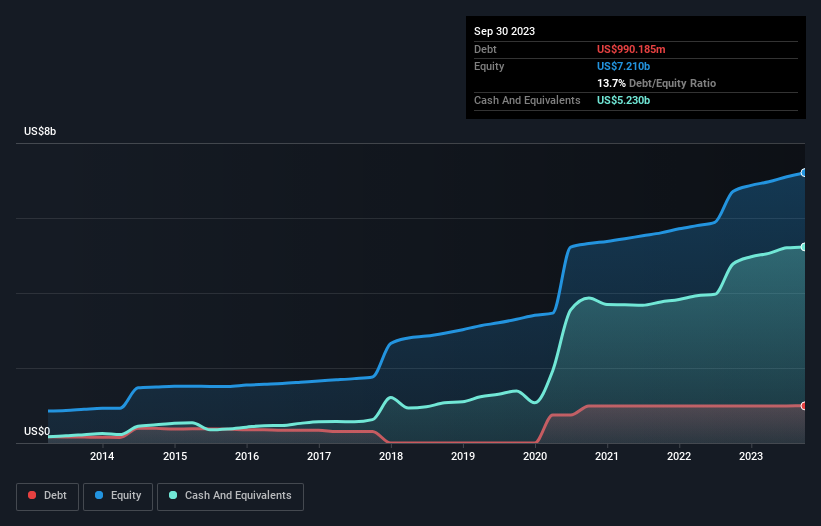Toggle Cash And Equivalents legend button

point(230,496)
